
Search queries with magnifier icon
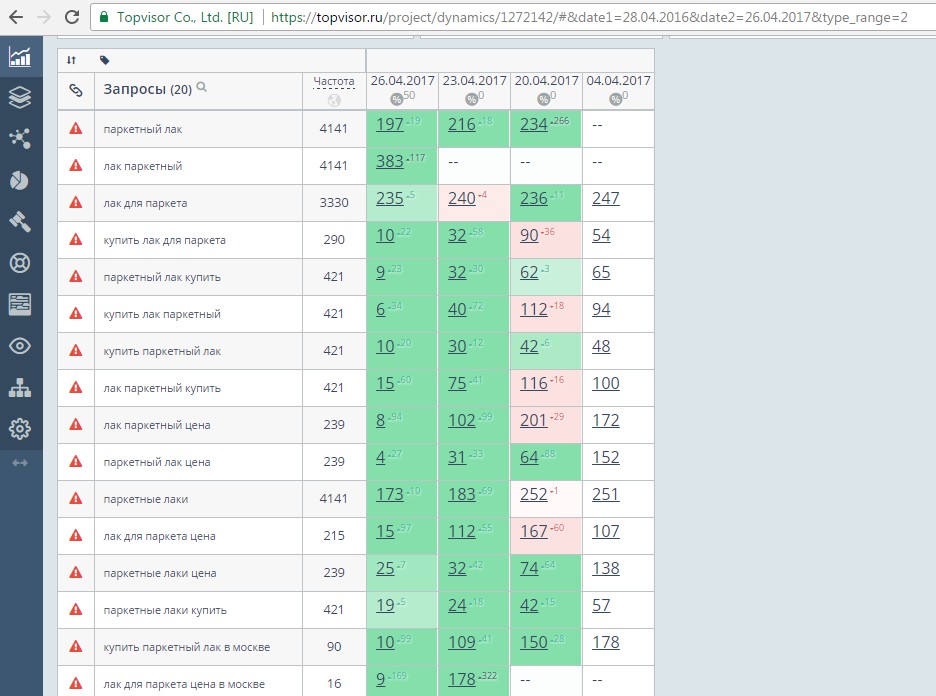click(202, 87)
